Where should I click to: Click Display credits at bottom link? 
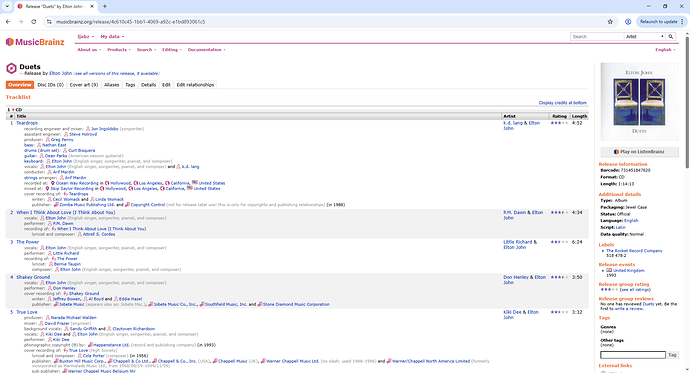click(562, 103)
